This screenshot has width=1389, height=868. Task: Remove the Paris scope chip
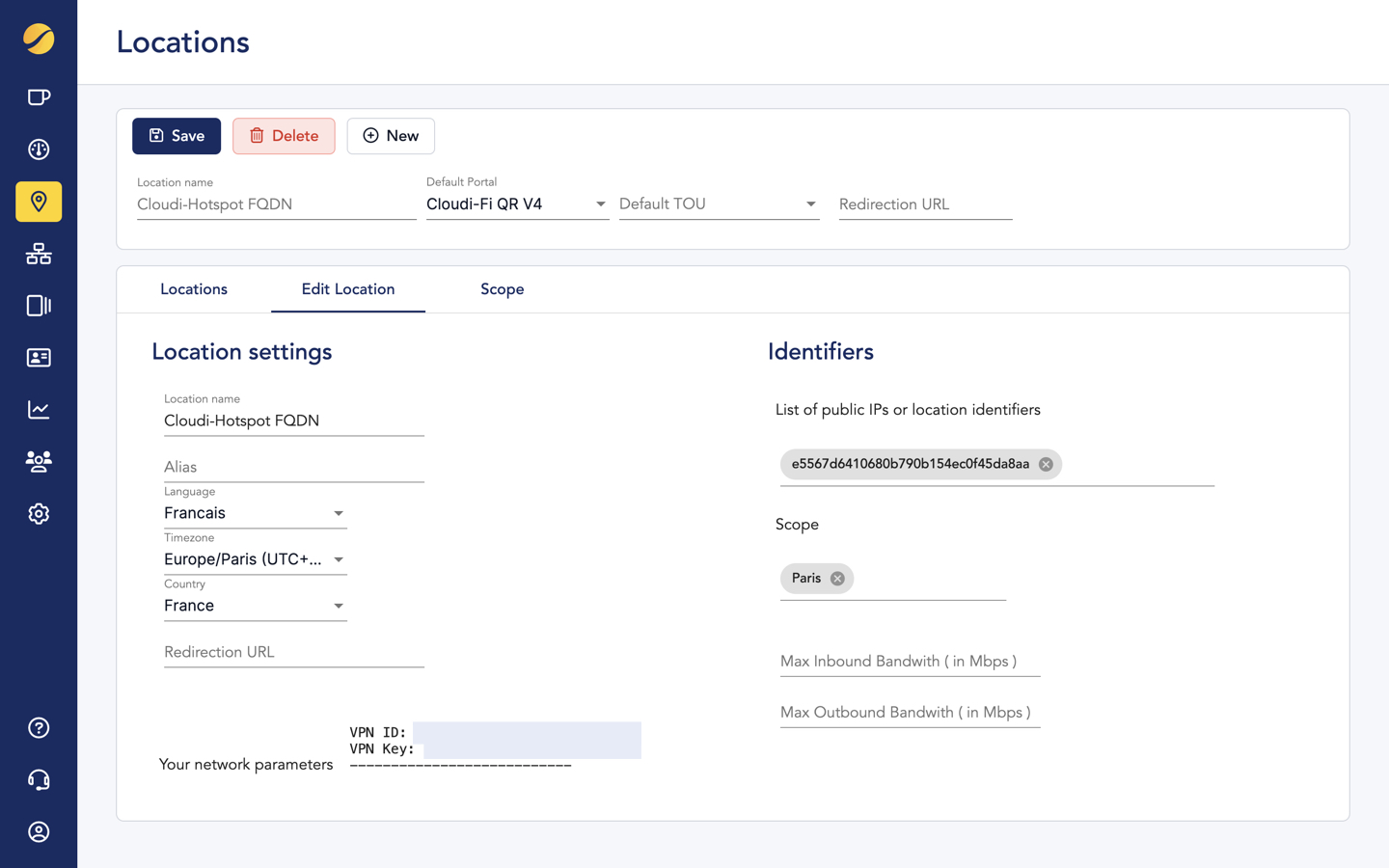836,578
